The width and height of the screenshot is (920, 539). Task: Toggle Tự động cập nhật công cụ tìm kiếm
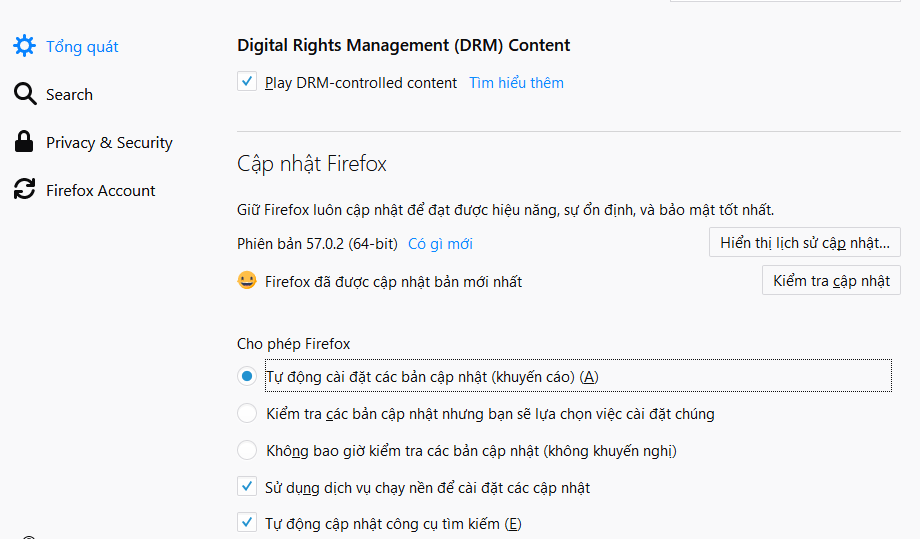pos(247,522)
